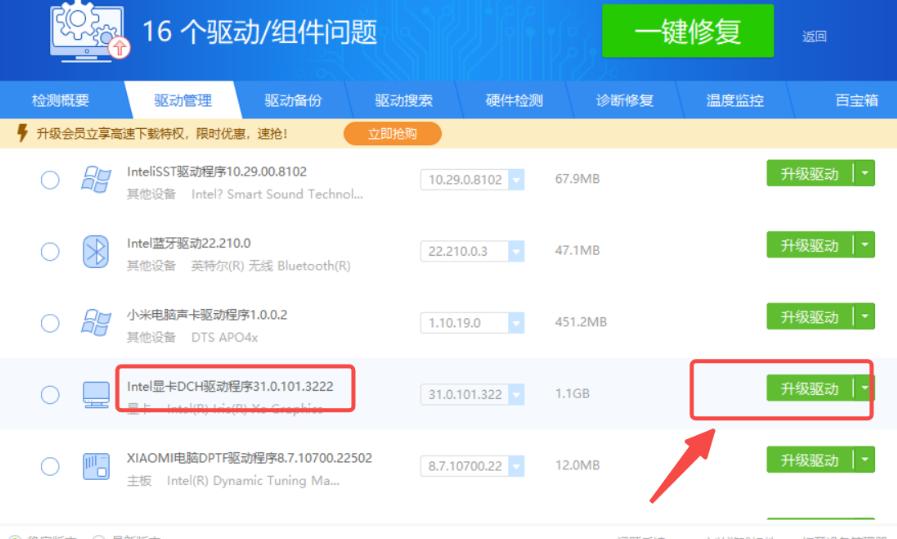This screenshot has height=539, width=897.
Task: Expand arrow next to InteliSST 升级驱动
Action: [864, 173]
